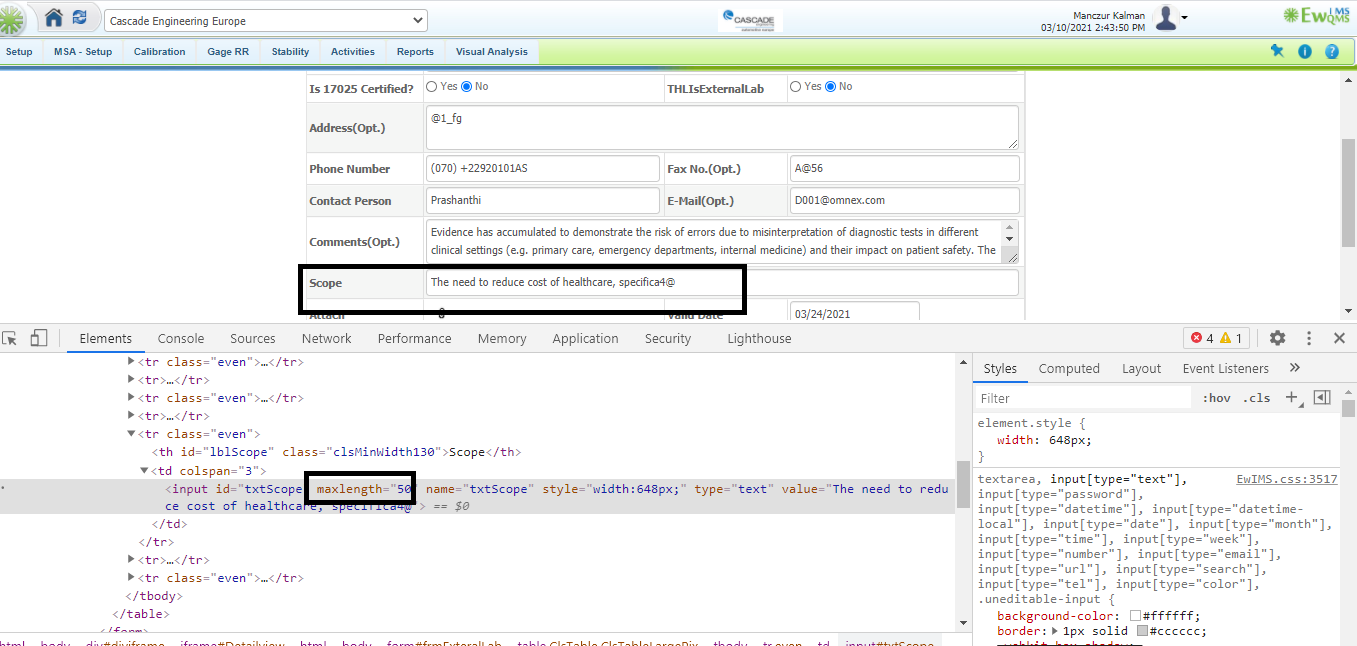Open the Visual Analysis menu
The width and height of the screenshot is (1357, 646).
tap(492, 52)
